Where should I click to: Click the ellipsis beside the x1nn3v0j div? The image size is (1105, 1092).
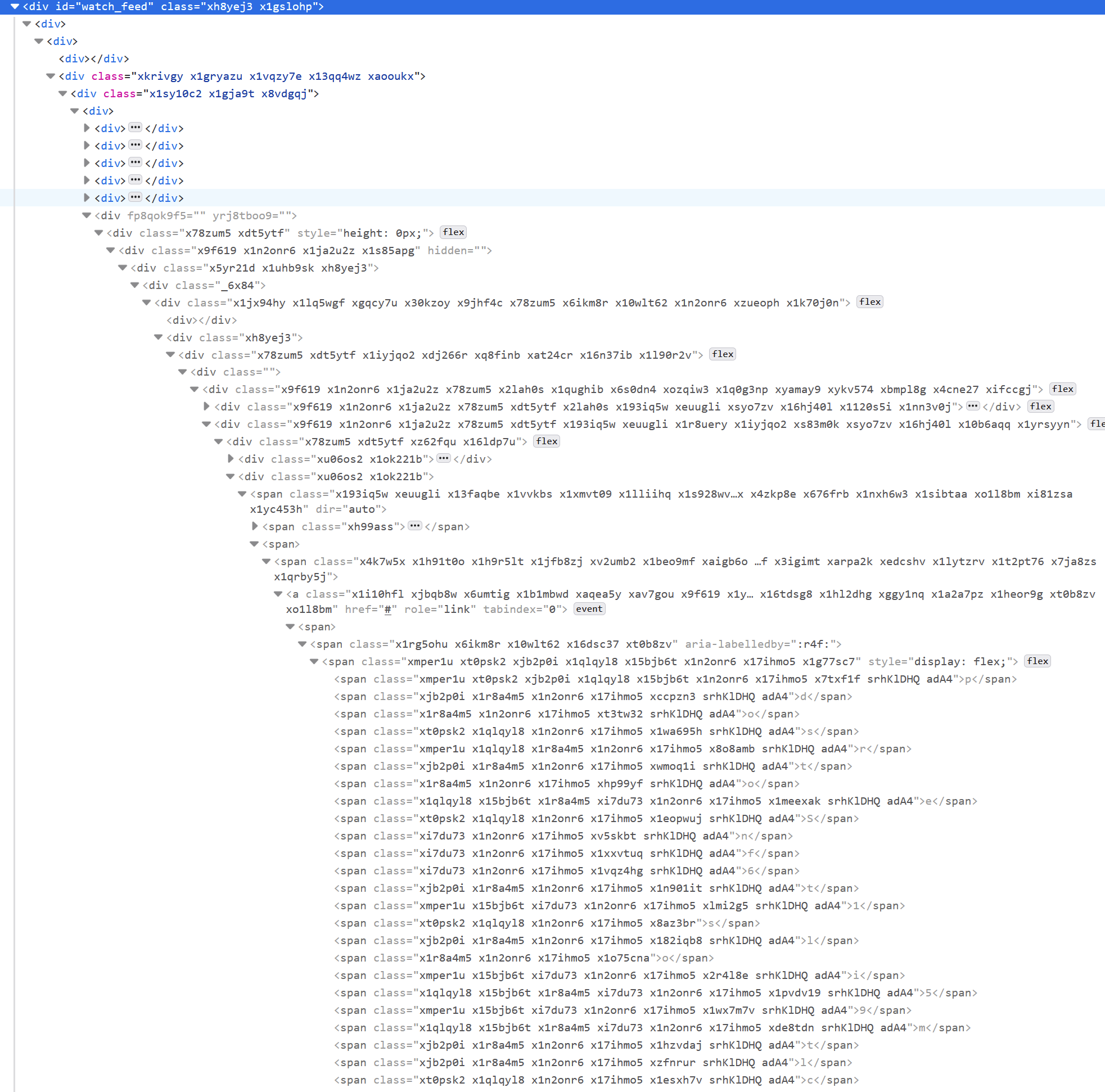[973, 406]
